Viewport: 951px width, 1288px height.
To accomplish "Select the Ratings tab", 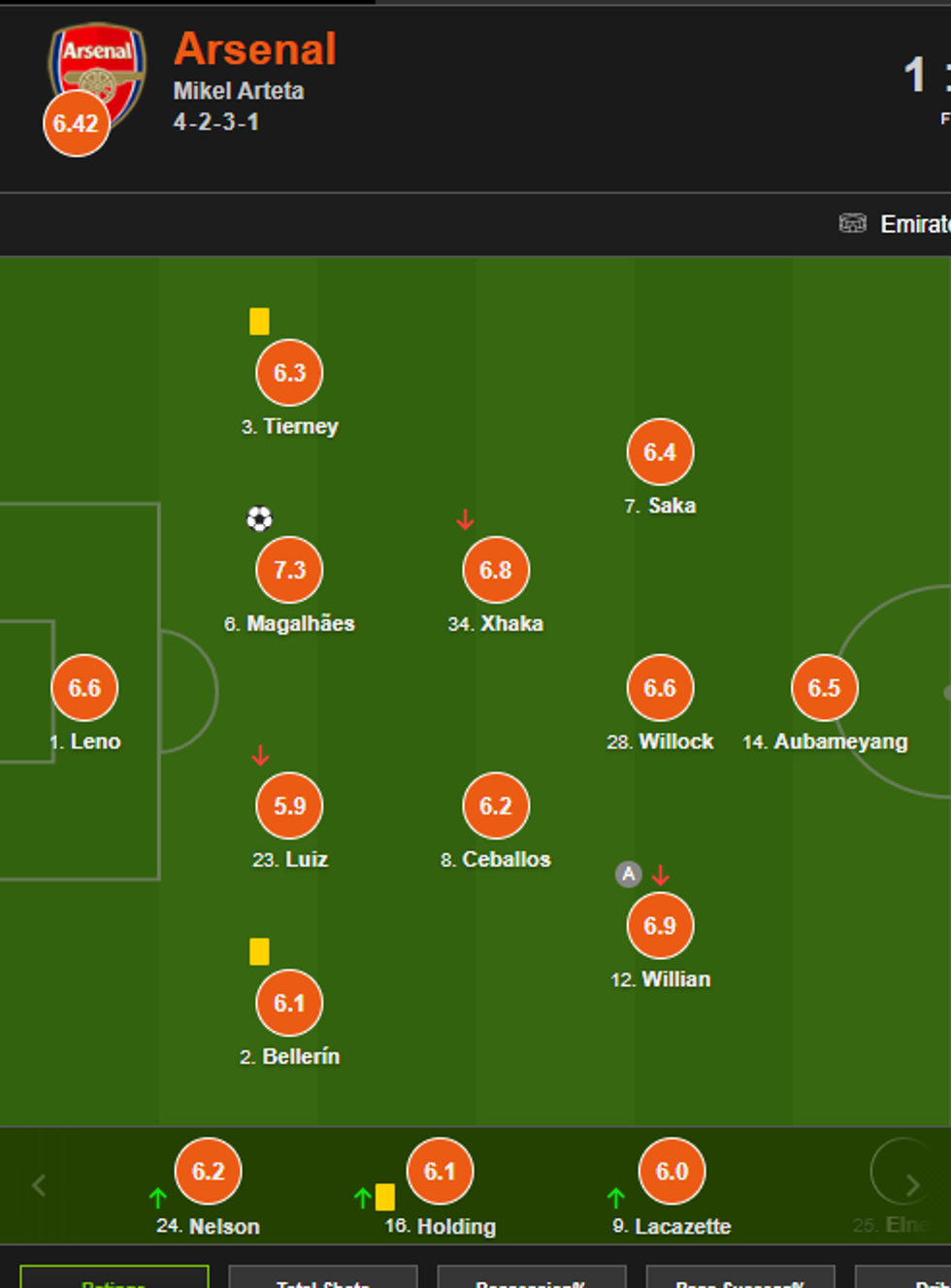I will coord(114,1278).
